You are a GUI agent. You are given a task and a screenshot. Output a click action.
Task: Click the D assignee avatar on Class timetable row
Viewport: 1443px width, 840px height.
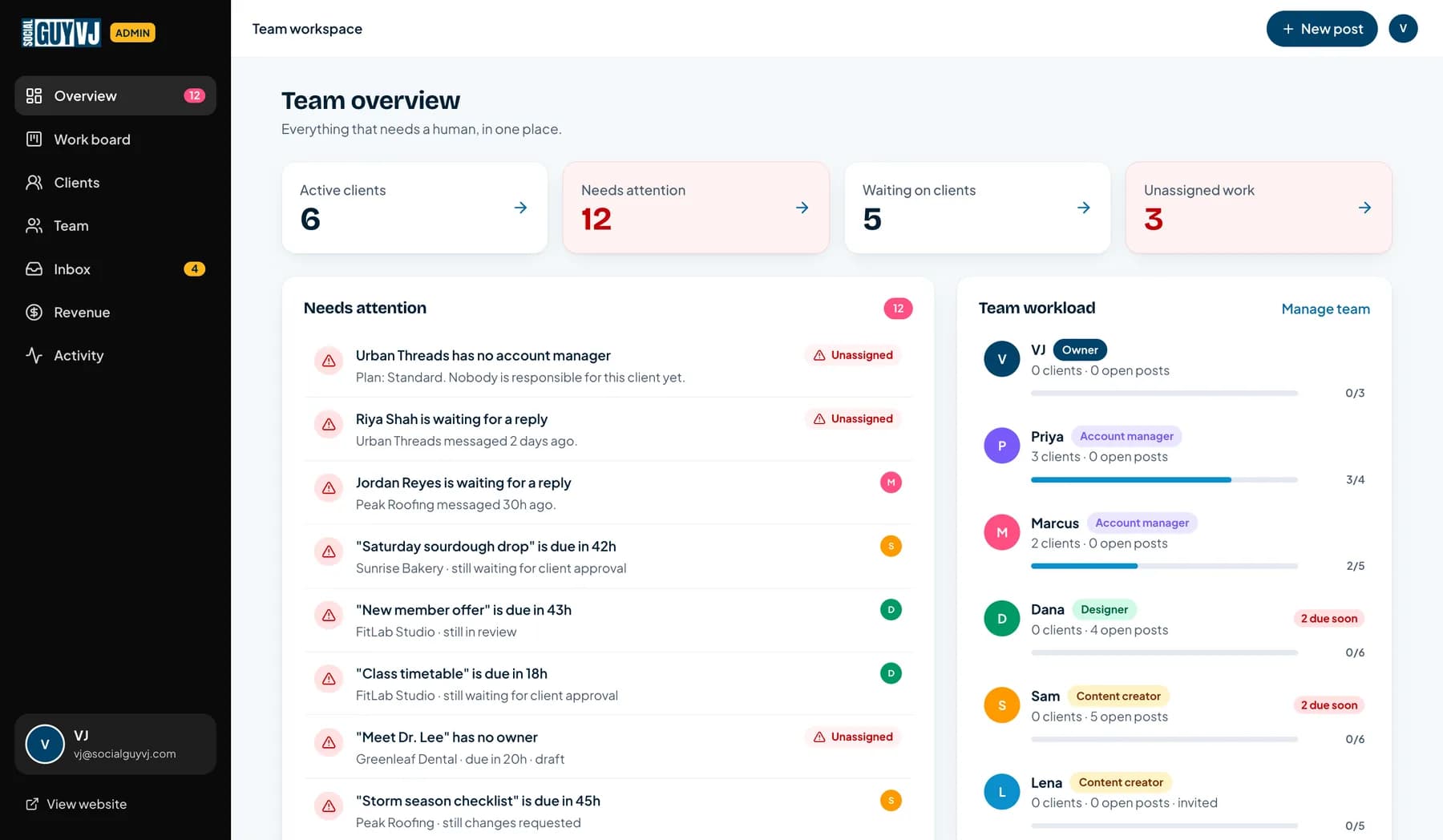(x=891, y=673)
